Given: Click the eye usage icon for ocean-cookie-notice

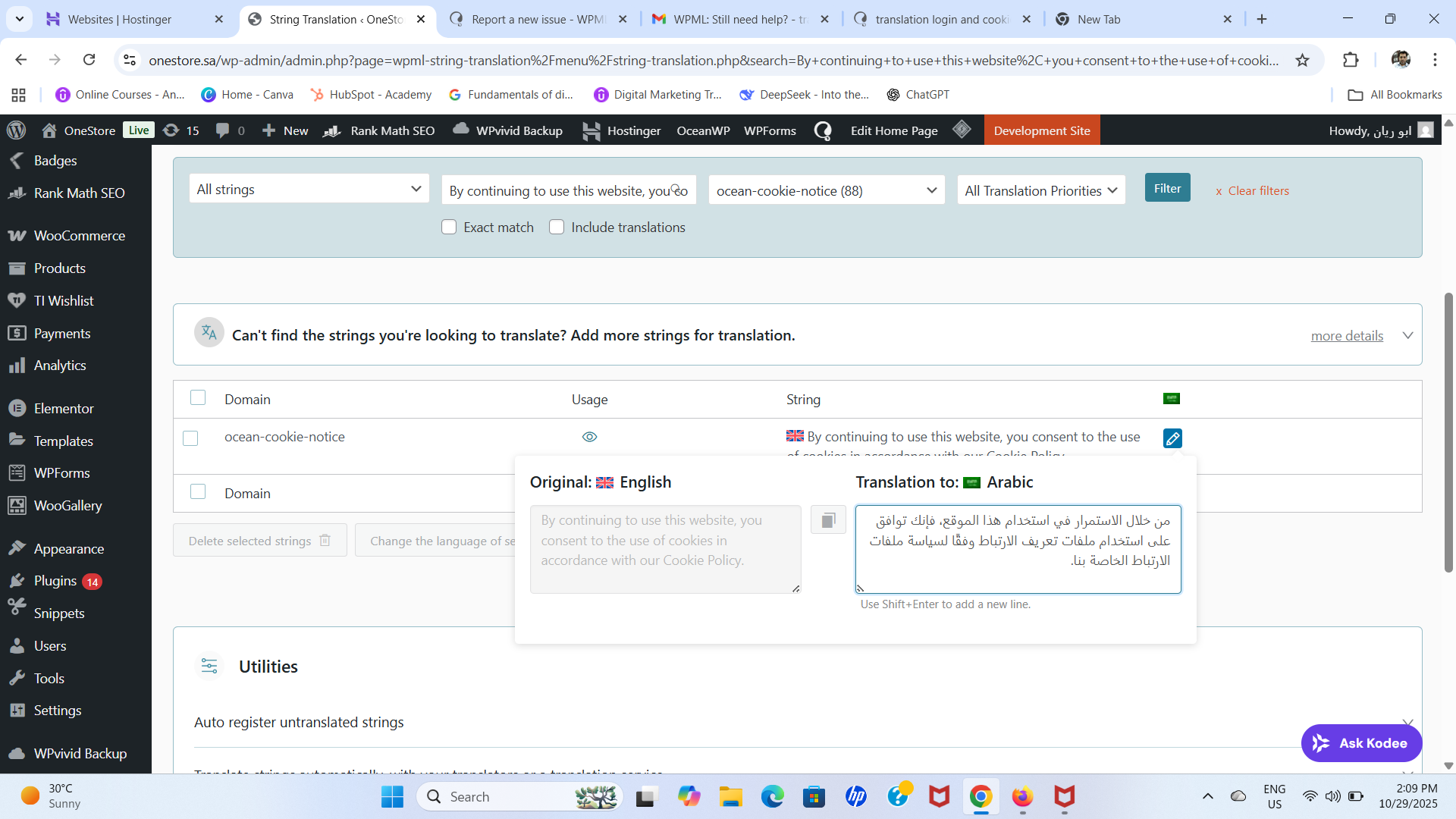Looking at the screenshot, I should click(589, 437).
